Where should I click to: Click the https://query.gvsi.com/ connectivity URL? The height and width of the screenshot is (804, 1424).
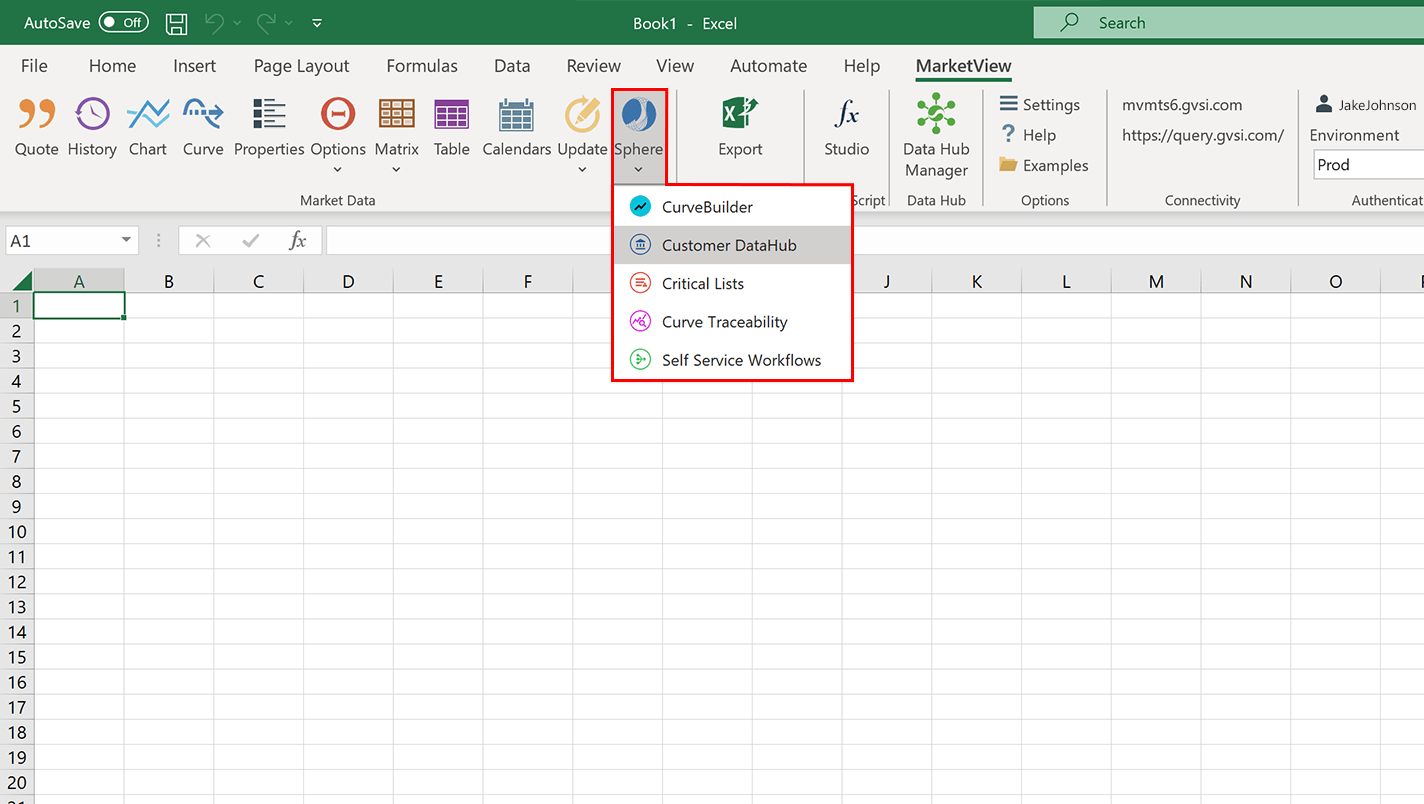point(1202,135)
